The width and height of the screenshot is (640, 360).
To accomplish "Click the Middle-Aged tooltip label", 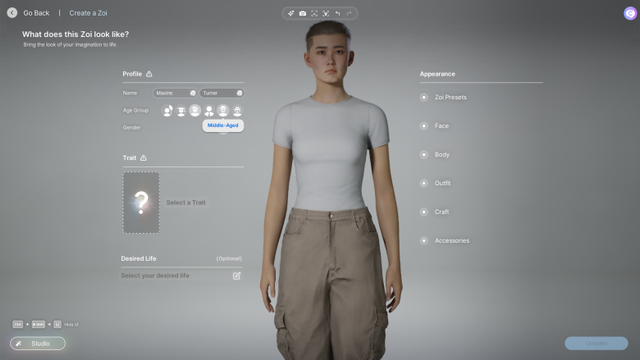I will [223, 125].
